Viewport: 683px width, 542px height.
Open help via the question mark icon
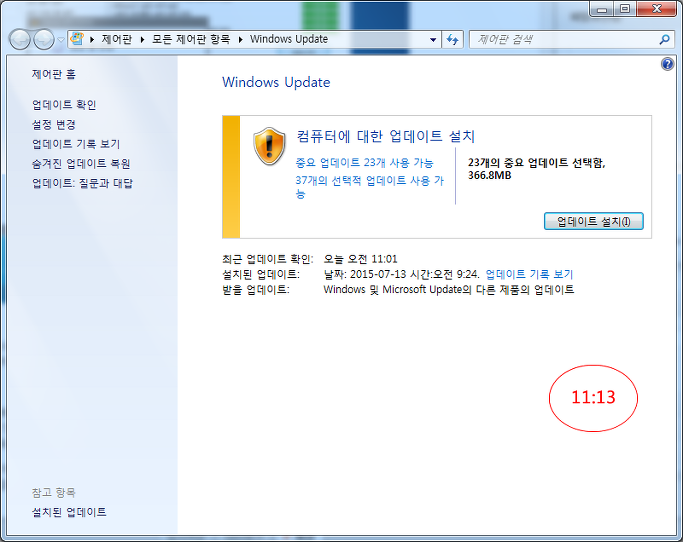point(667,64)
